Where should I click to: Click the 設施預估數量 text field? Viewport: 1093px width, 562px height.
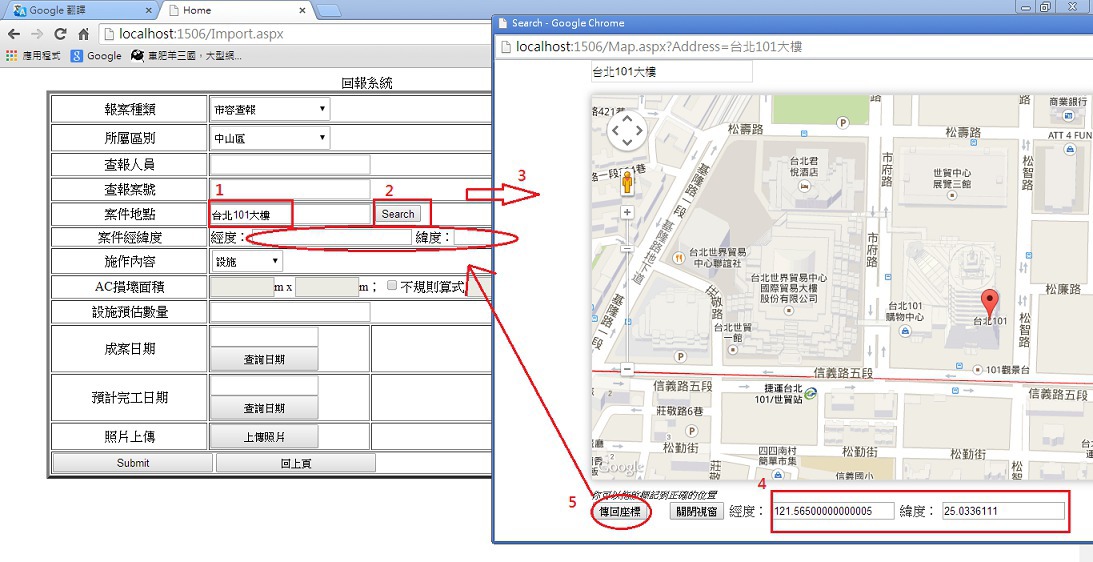(x=290, y=312)
